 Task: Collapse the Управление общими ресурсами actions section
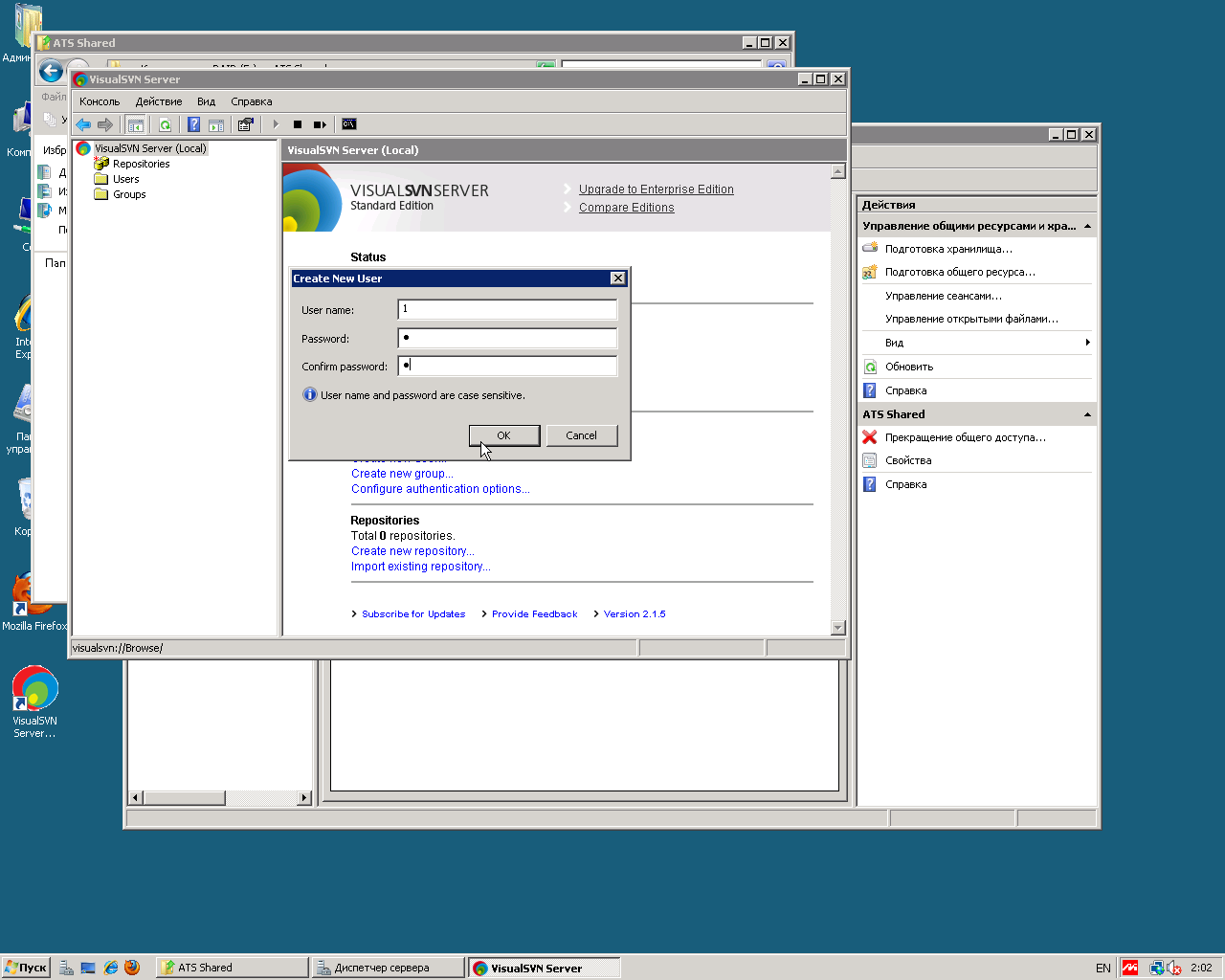point(1087,227)
